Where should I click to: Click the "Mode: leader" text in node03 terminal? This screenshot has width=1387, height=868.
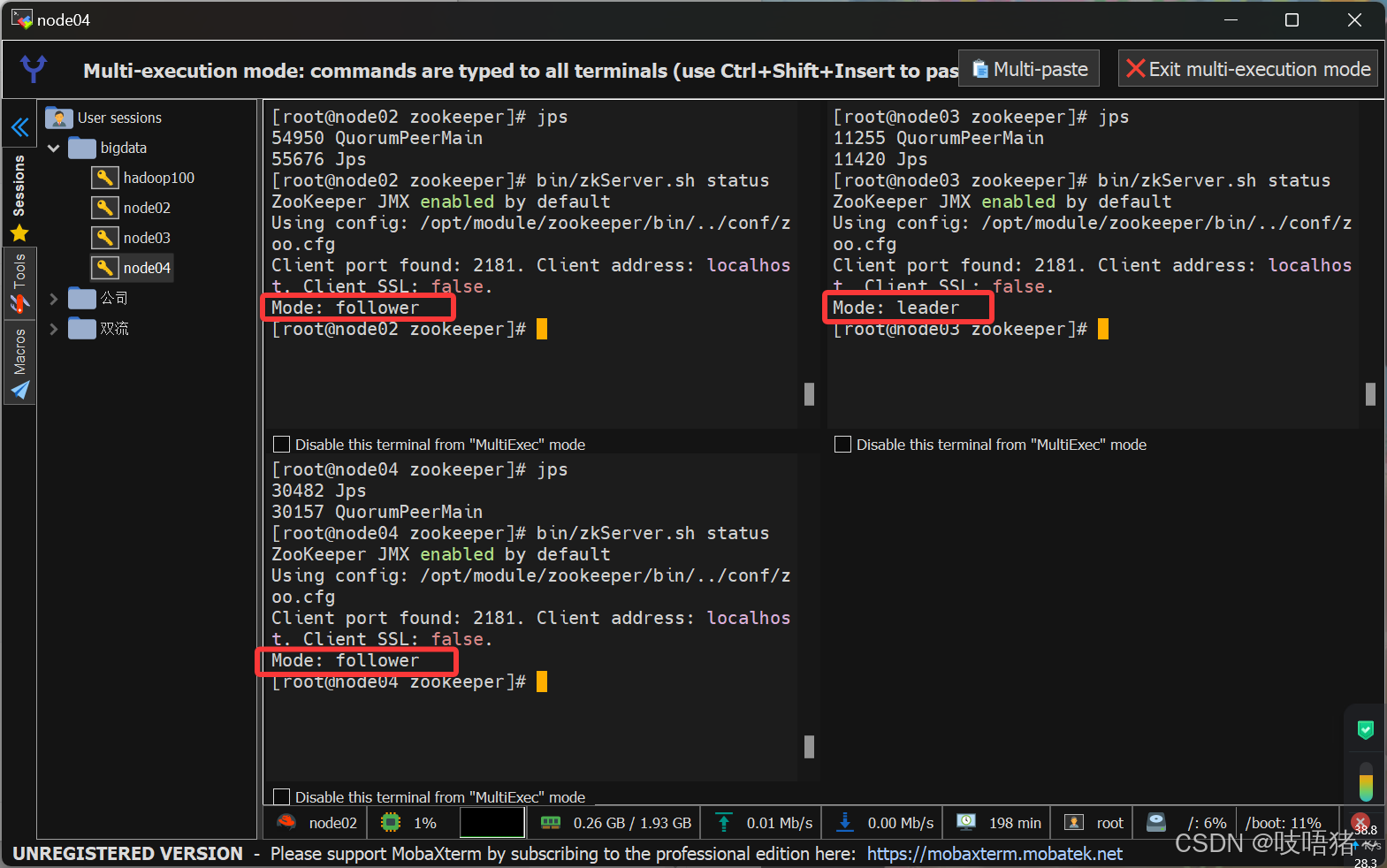pyautogui.click(x=895, y=308)
